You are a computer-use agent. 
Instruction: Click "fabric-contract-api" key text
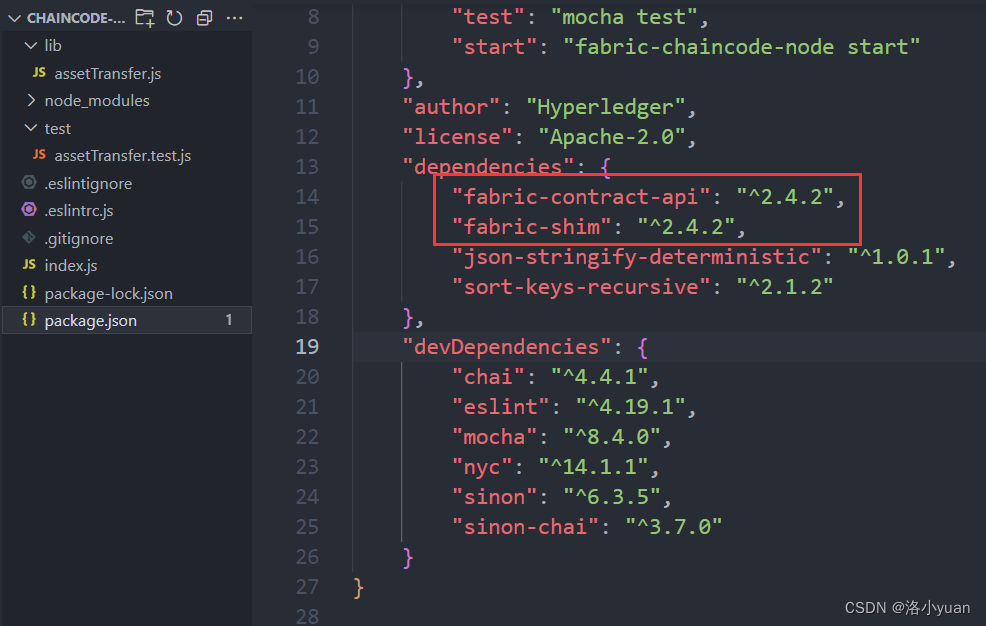[581, 197]
